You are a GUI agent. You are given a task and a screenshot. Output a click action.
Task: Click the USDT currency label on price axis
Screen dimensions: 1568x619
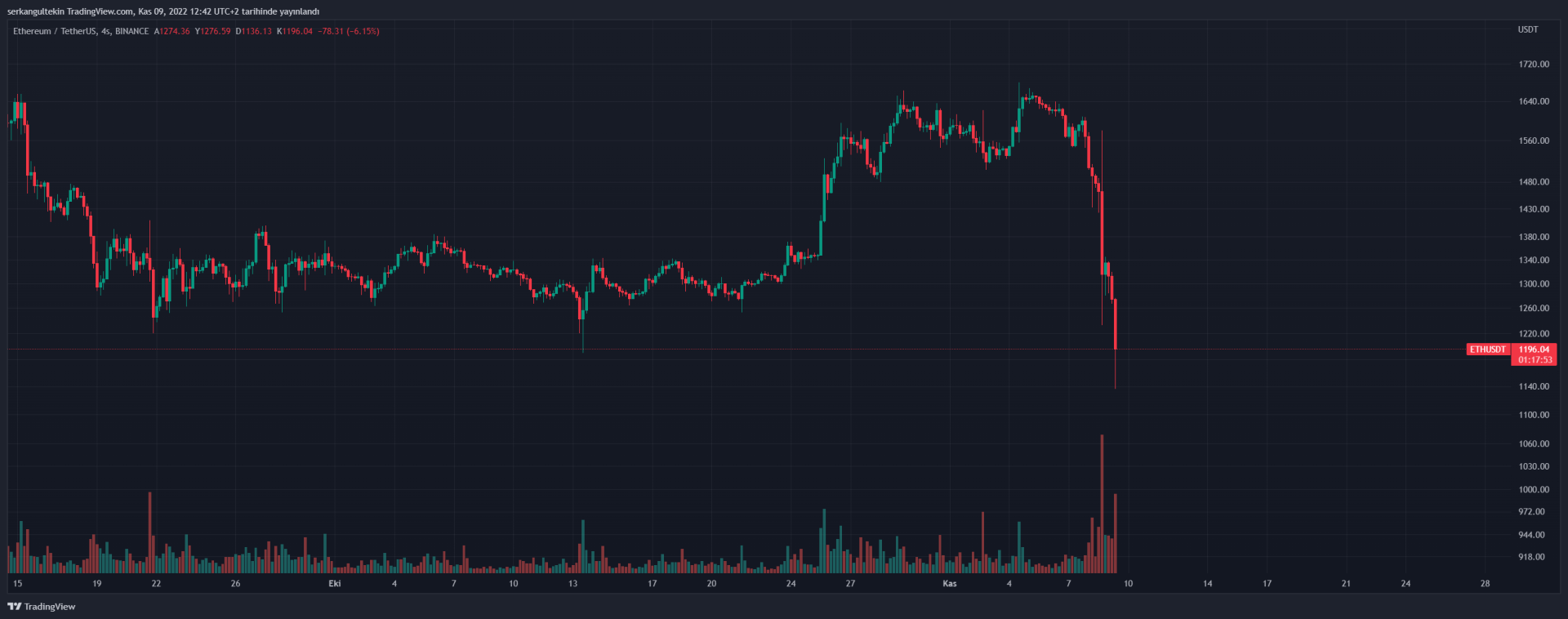(1528, 29)
